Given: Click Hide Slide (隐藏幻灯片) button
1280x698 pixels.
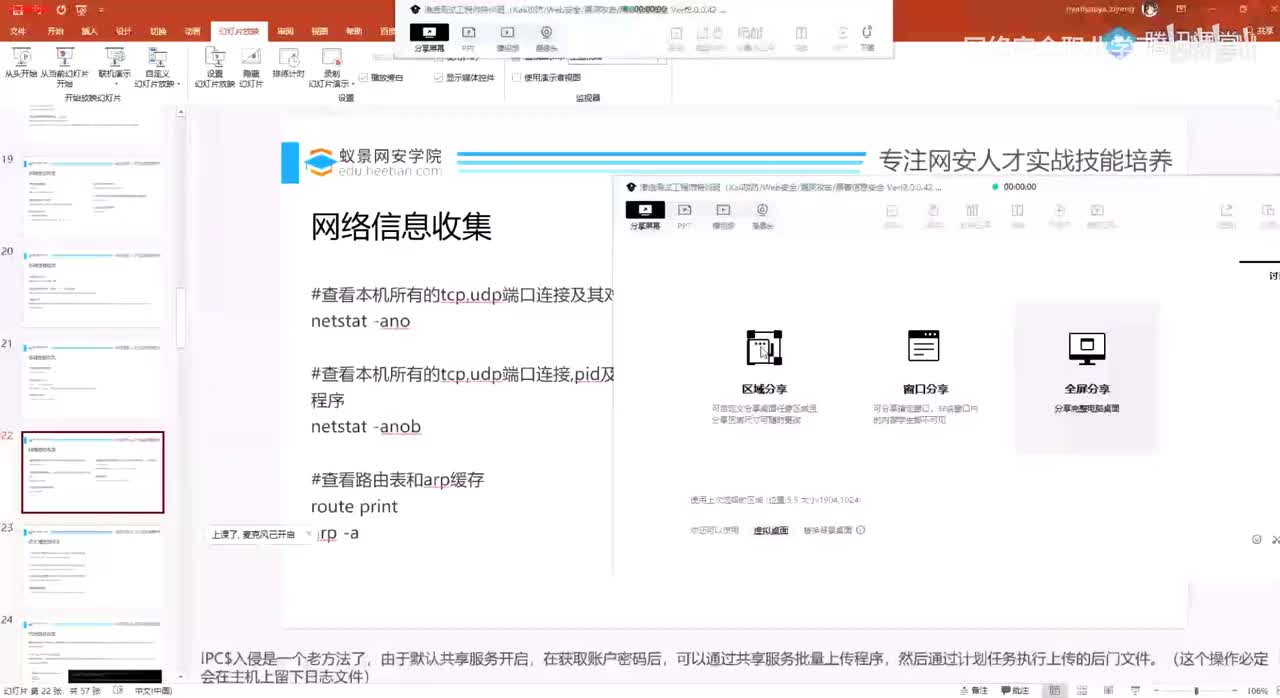Looking at the screenshot, I should [x=251, y=67].
